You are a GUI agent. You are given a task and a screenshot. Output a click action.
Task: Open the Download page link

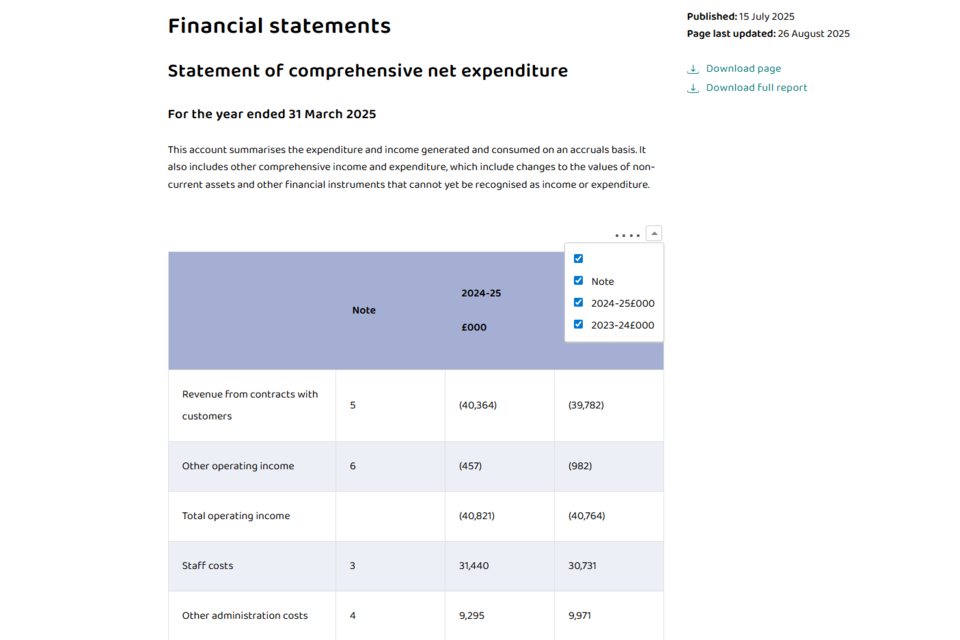(x=743, y=69)
